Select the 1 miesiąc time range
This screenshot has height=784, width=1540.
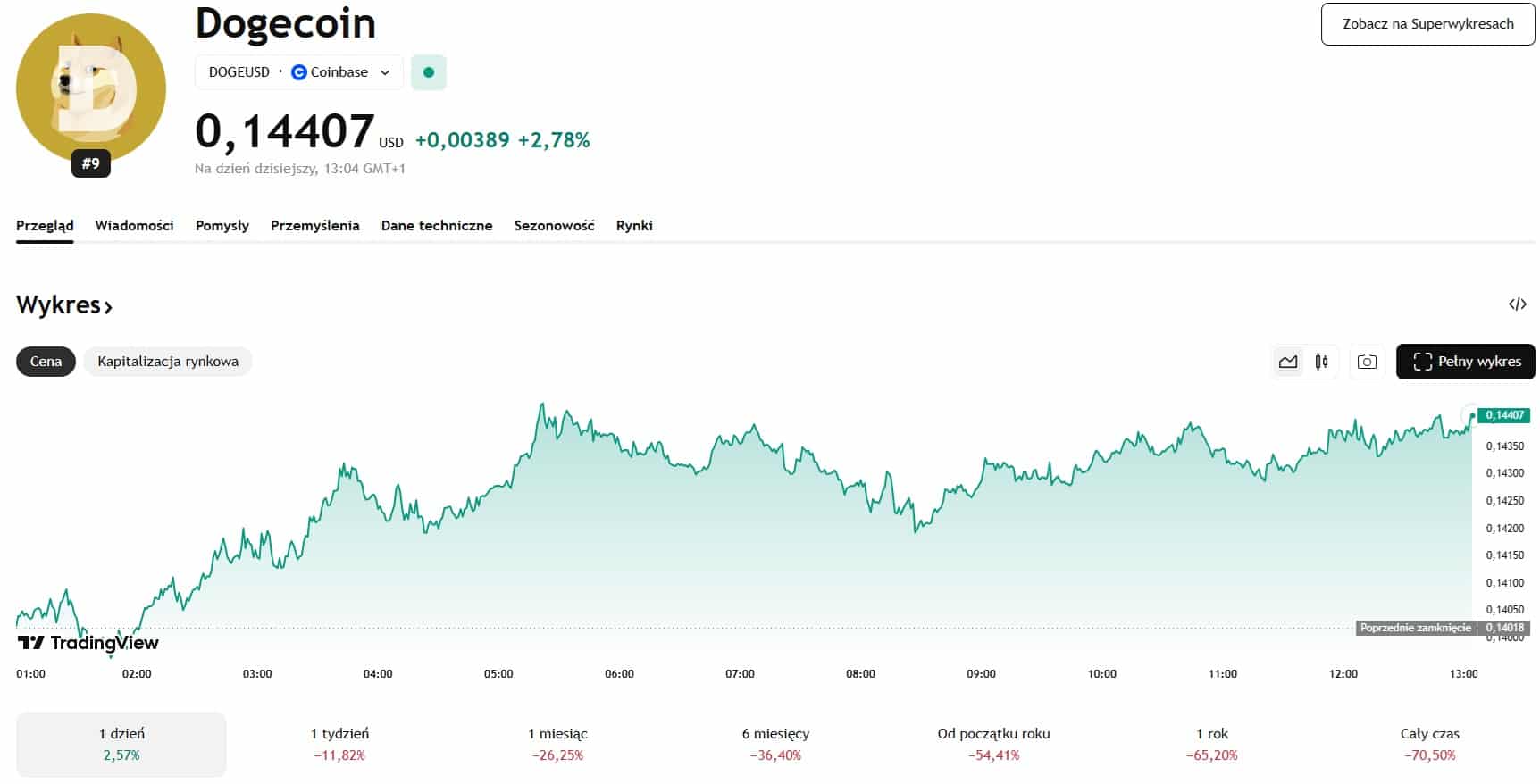pyautogui.click(x=557, y=744)
